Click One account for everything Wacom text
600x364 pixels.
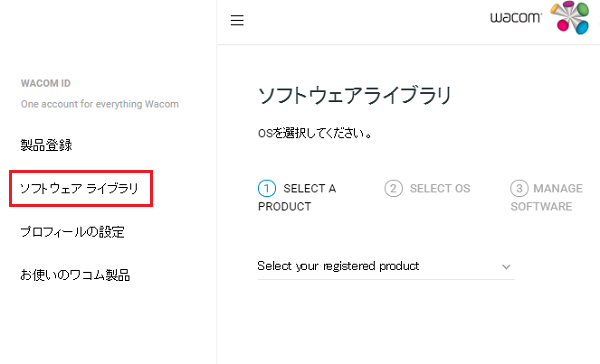(99, 104)
